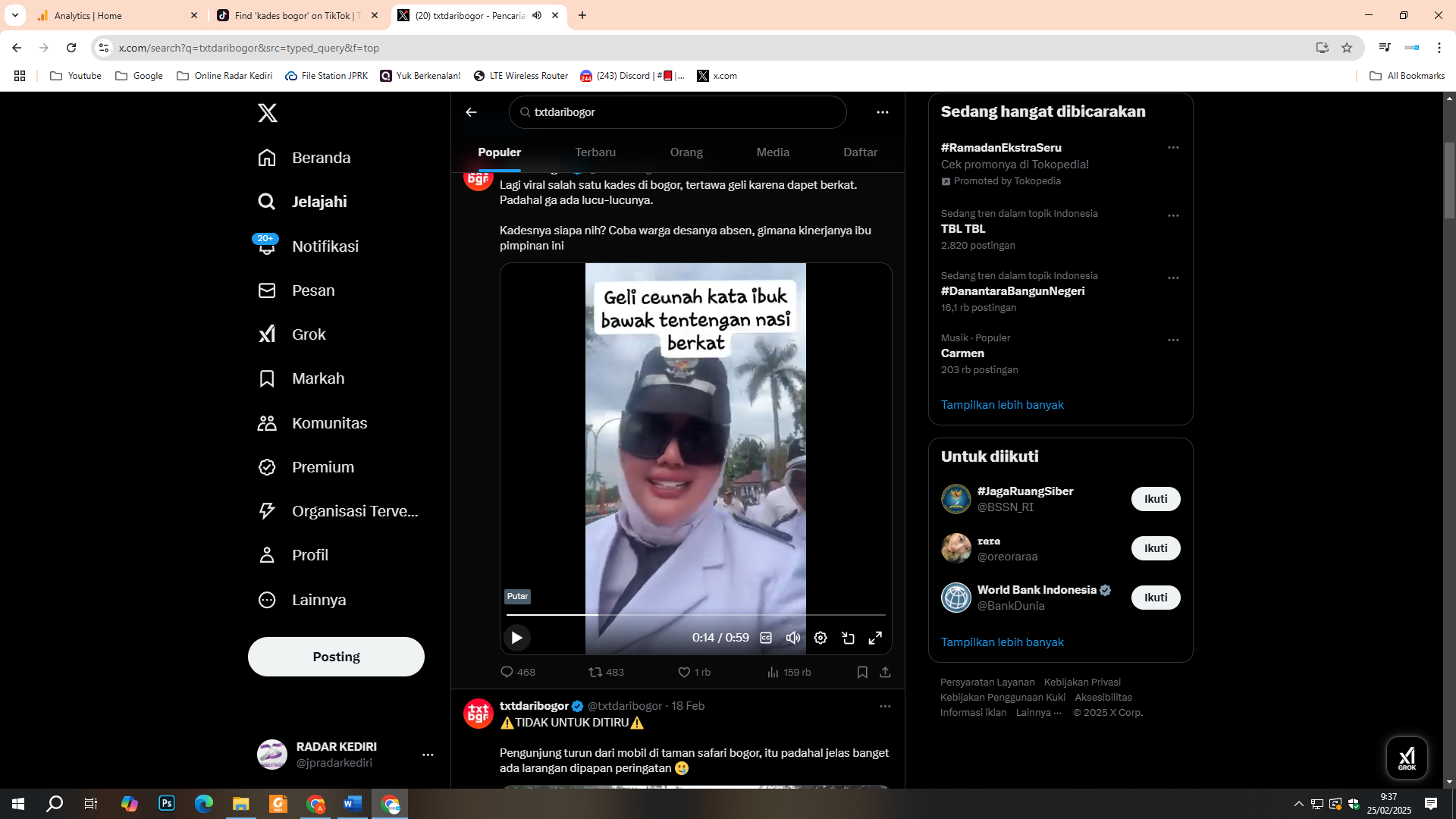Open Komunitas communities

(x=312, y=423)
